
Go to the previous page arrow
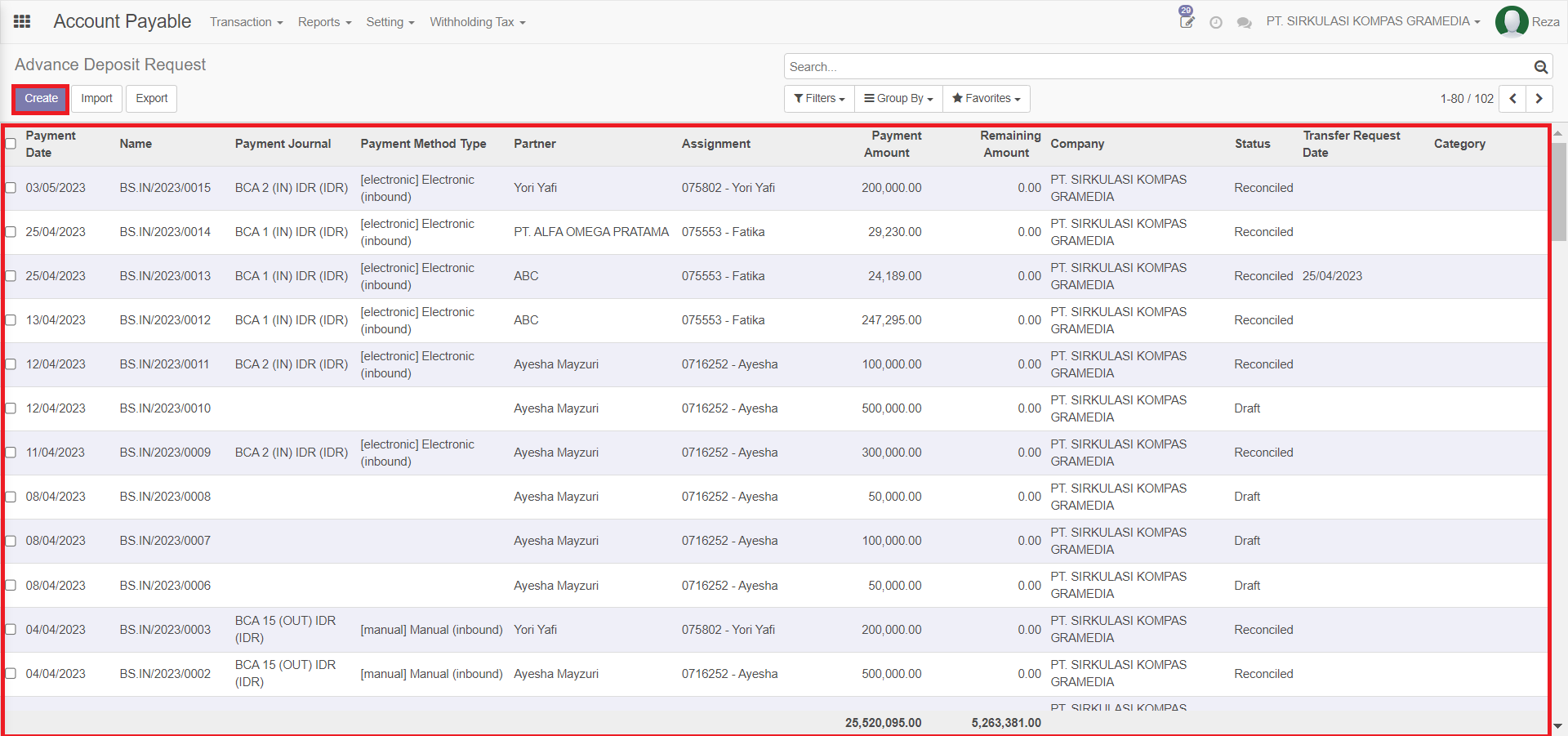click(1512, 99)
